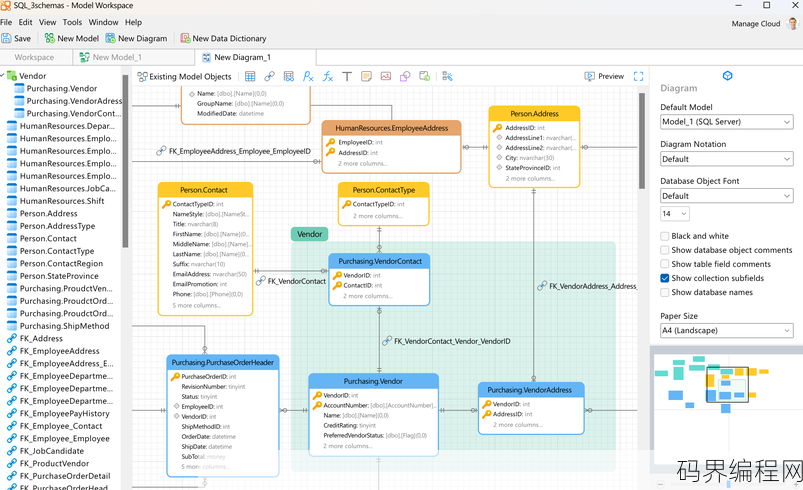Click the diagram canvas vertical scrollbar
This screenshot has width=803, height=490.
pos(642,141)
